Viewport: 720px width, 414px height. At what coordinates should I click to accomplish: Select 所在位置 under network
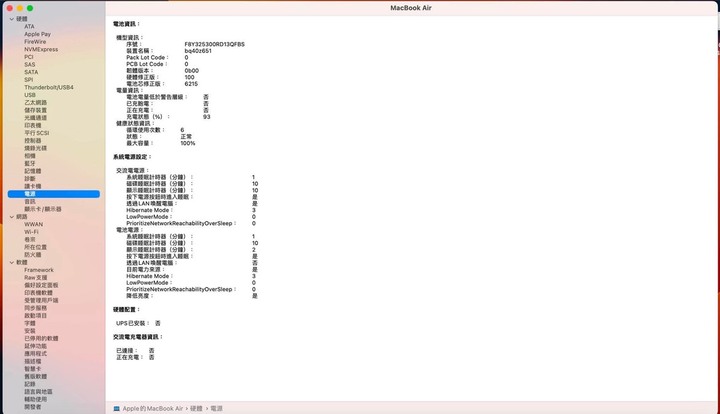tap(35, 247)
